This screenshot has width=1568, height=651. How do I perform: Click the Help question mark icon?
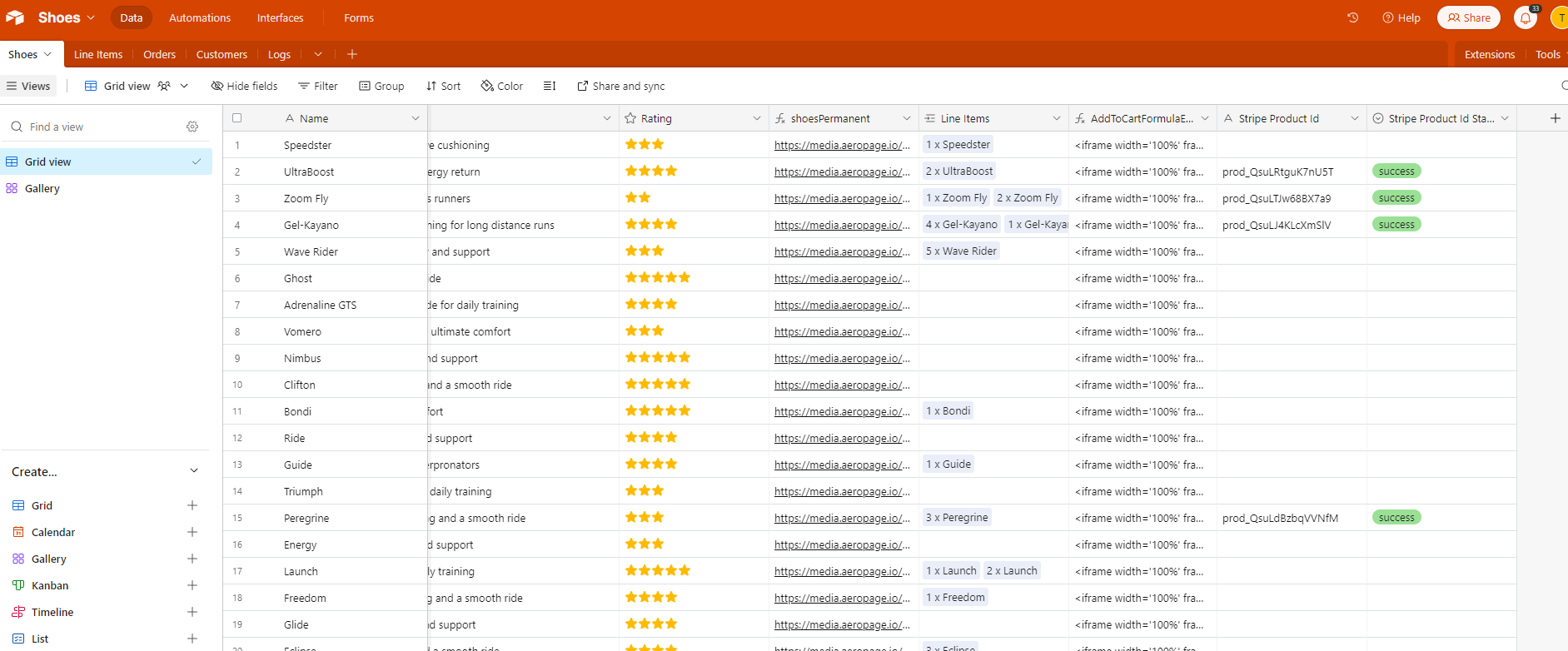coord(1388,17)
